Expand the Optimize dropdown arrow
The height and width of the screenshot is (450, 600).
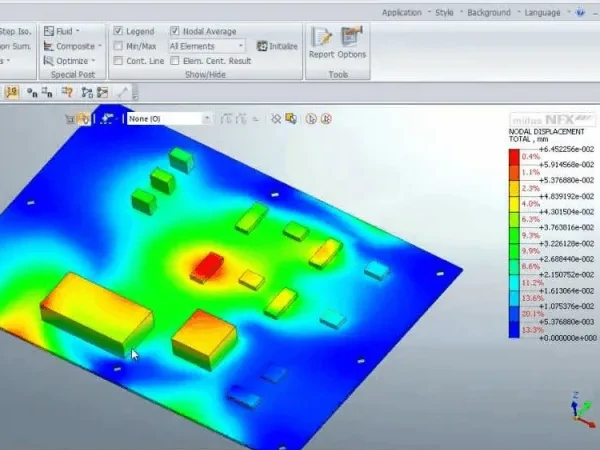coord(94,60)
